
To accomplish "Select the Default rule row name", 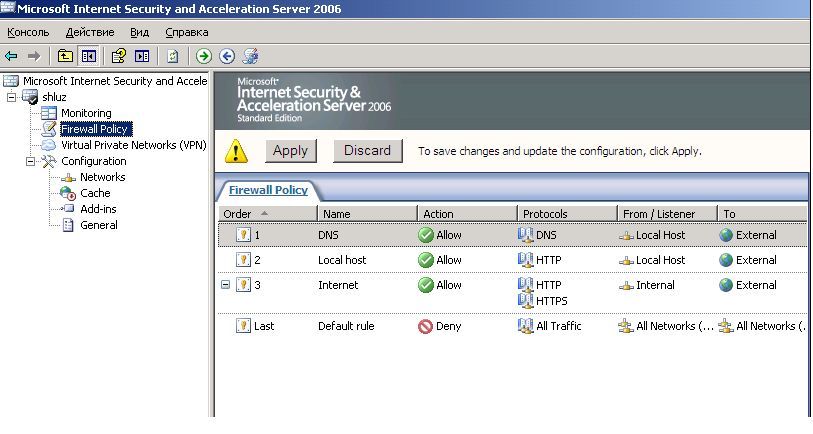I will (346, 326).
